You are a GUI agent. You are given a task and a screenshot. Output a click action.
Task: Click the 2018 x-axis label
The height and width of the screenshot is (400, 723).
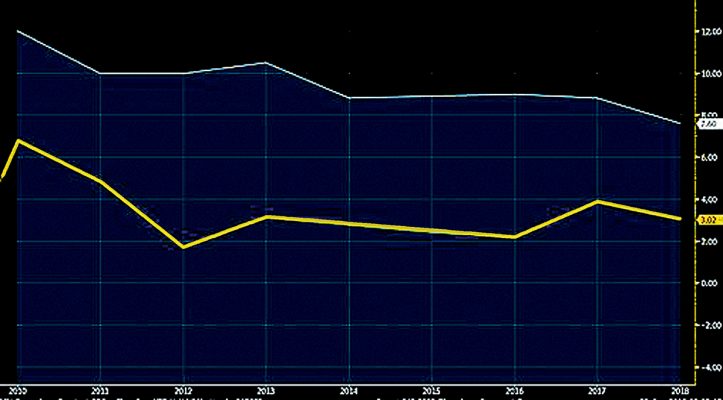tap(681, 389)
